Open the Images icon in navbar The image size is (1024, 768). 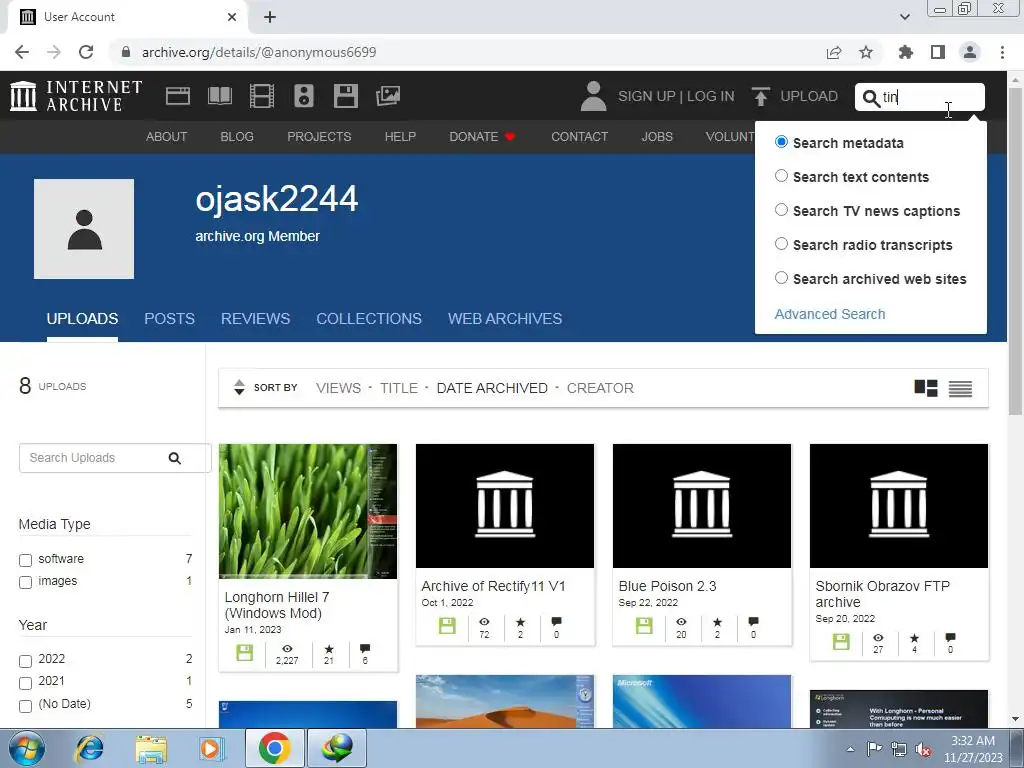388,96
